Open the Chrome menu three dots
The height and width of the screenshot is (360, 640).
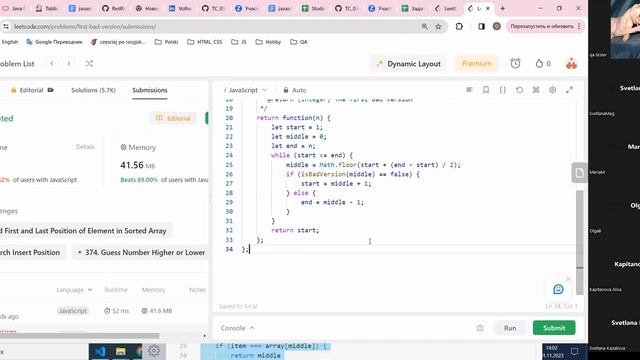click(579, 27)
